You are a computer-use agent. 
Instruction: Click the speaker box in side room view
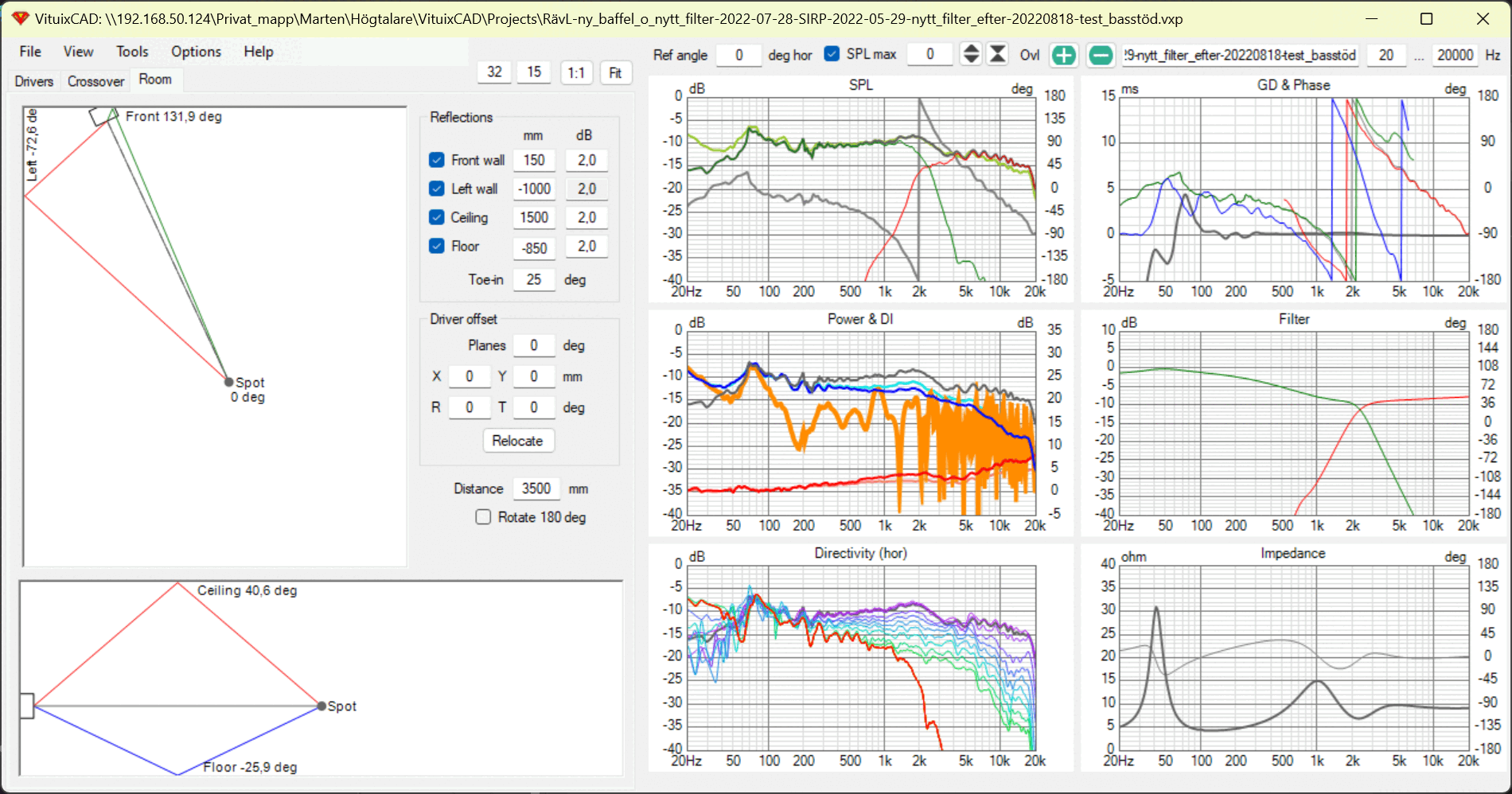pyautogui.click(x=26, y=706)
